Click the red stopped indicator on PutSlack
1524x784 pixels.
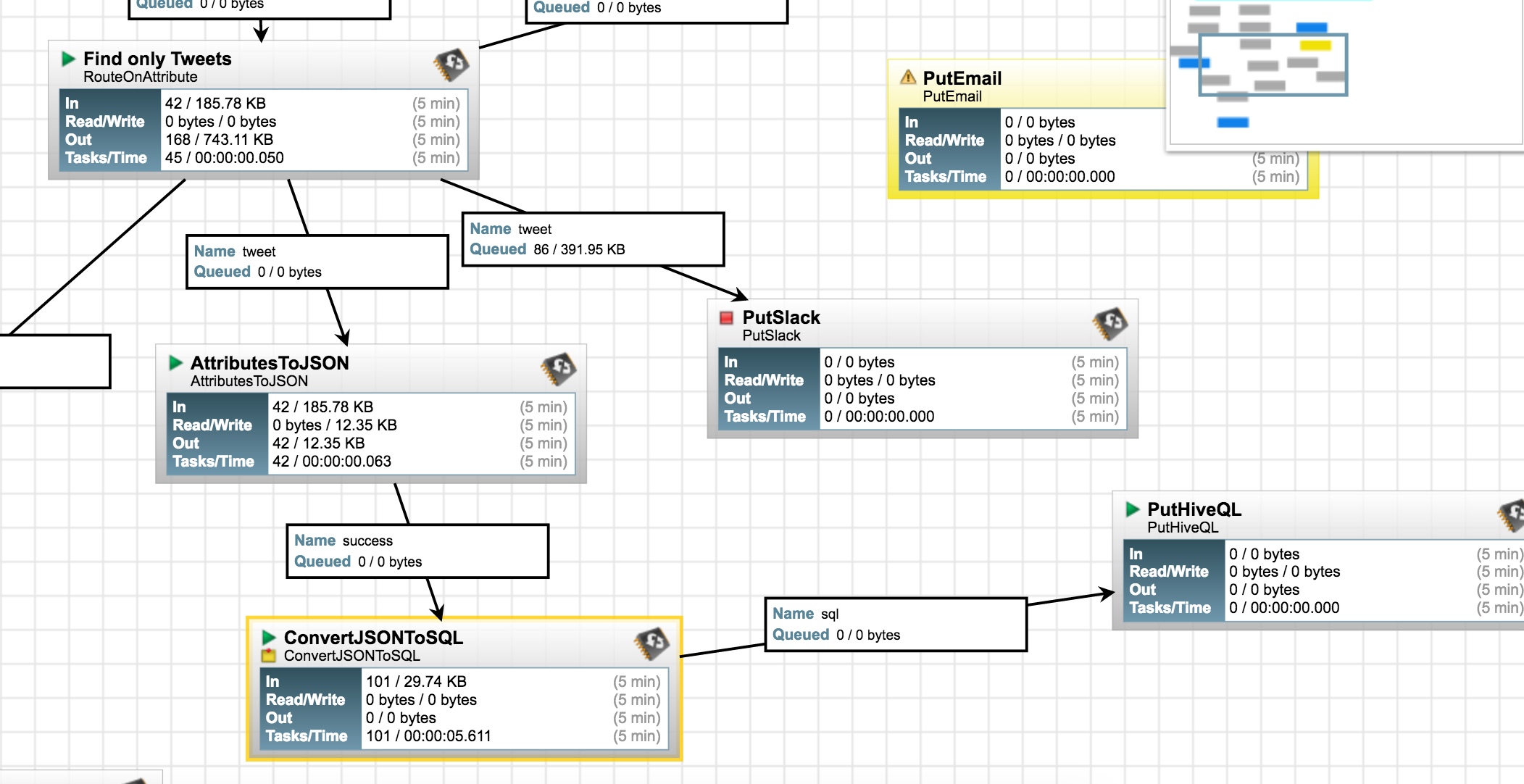point(726,317)
